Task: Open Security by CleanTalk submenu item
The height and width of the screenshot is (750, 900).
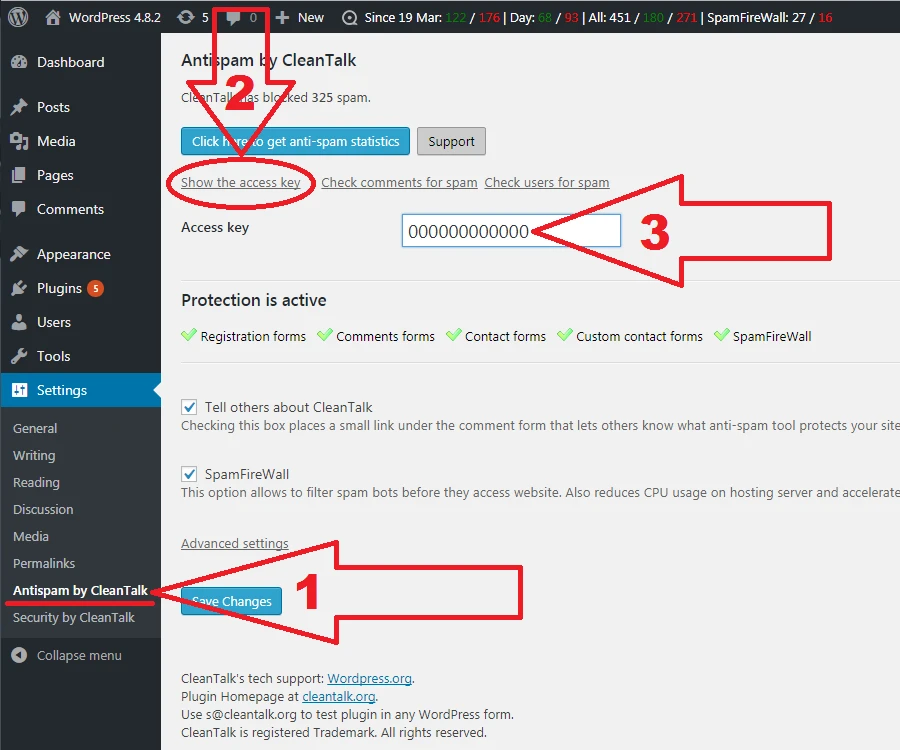Action: point(74,617)
